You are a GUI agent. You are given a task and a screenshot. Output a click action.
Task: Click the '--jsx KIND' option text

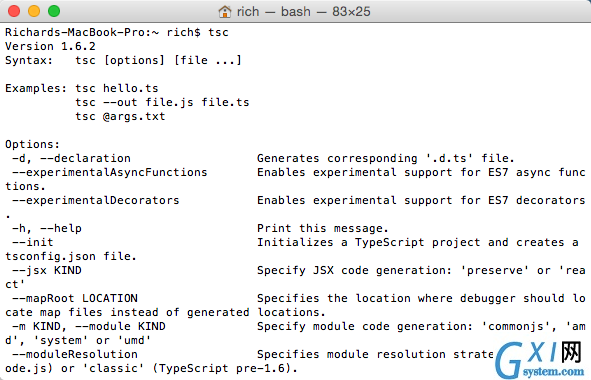[47, 270]
